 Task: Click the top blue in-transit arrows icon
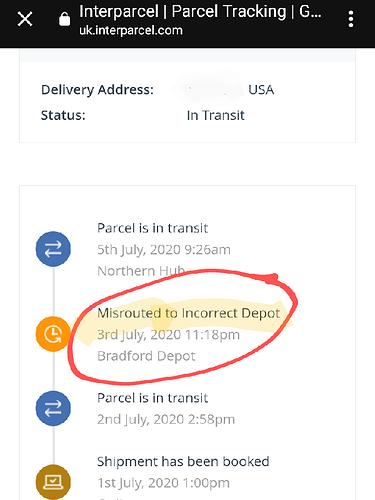53,249
